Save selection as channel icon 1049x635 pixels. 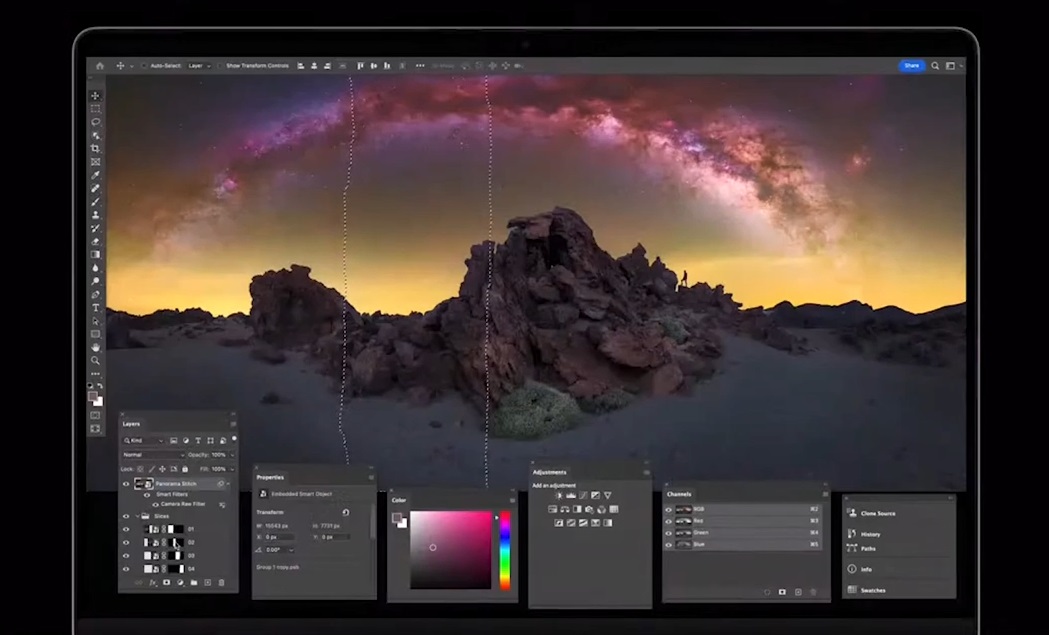(782, 592)
